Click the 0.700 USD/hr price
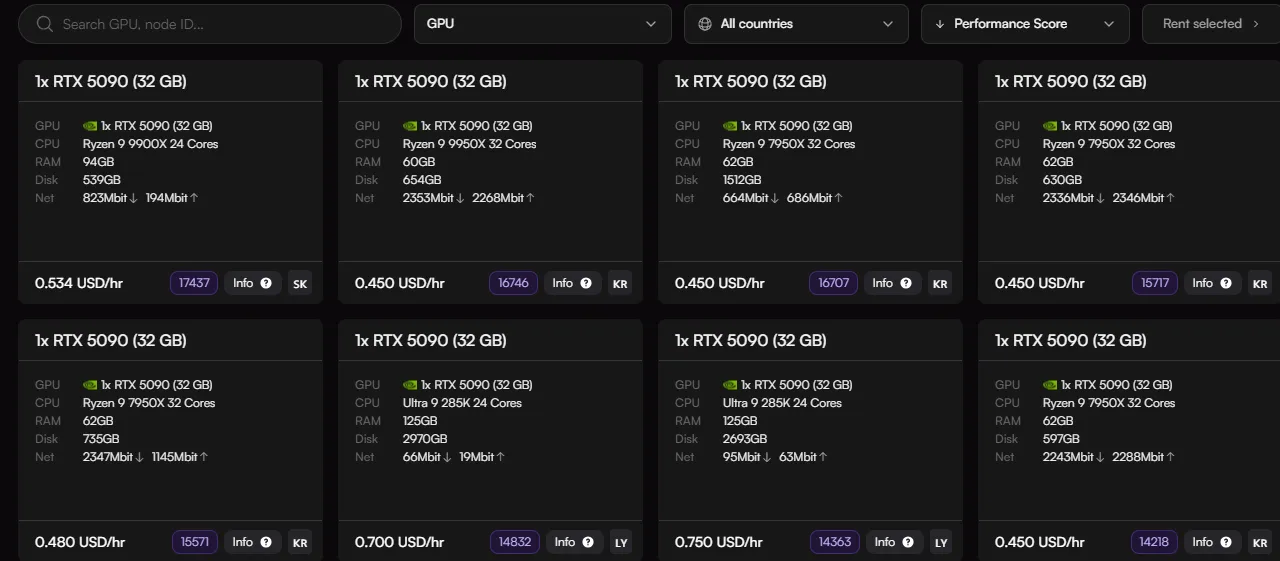 point(400,542)
